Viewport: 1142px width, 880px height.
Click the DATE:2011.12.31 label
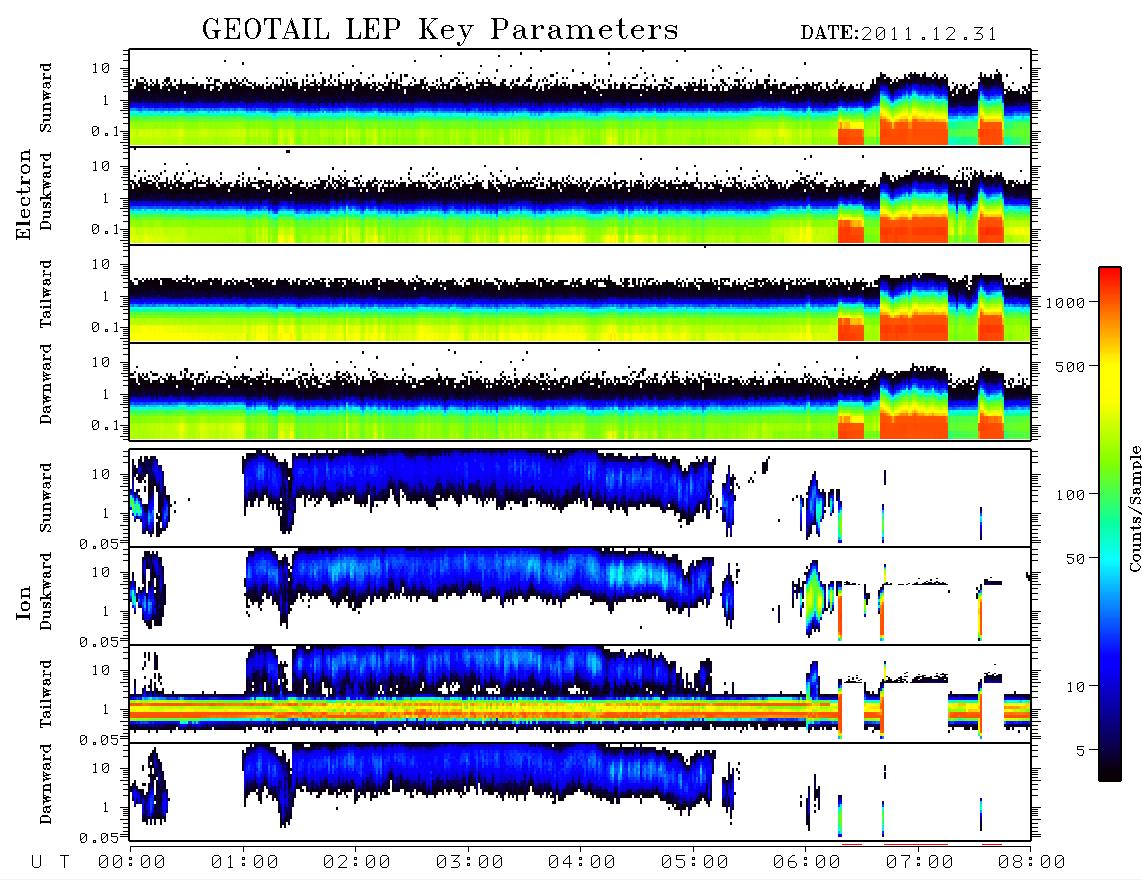[x=899, y=34]
